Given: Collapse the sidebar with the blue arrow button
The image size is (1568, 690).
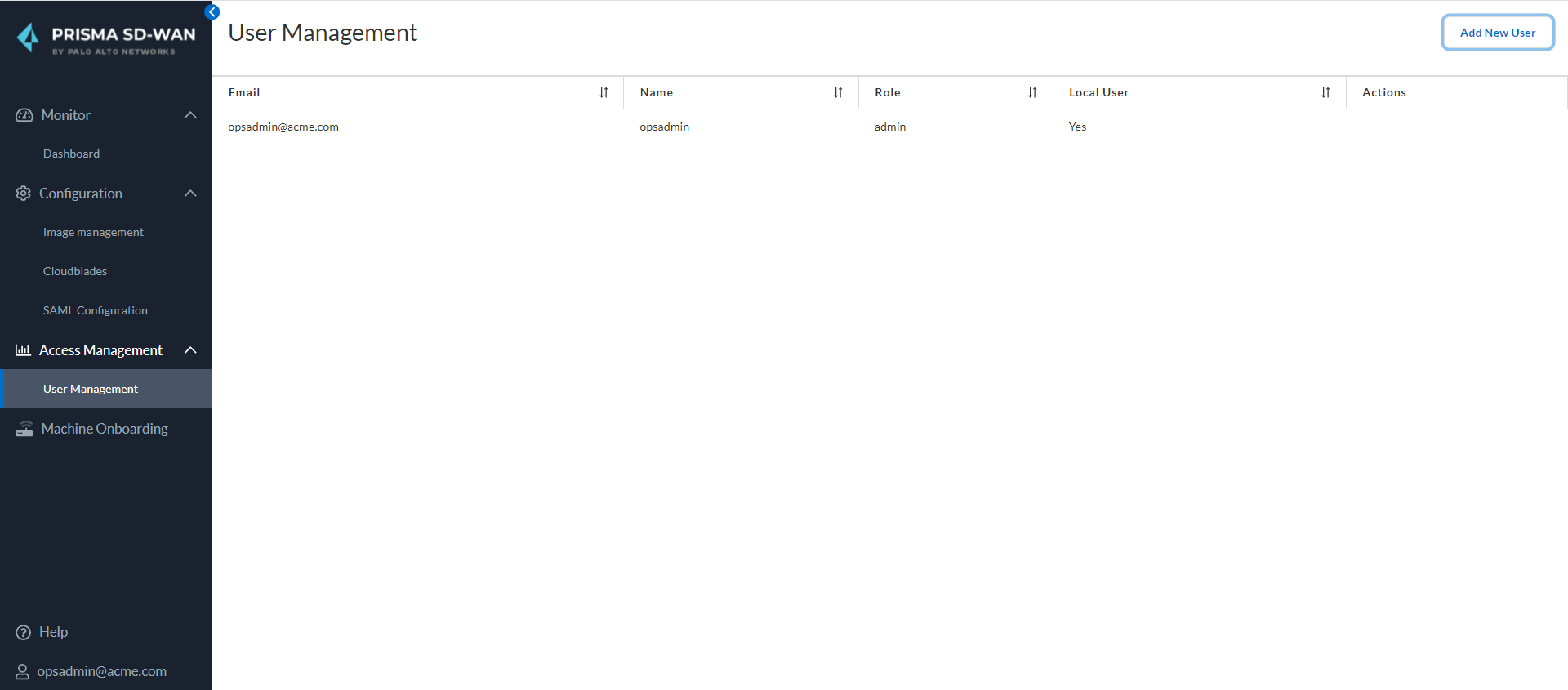Looking at the screenshot, I should (212, 12).
